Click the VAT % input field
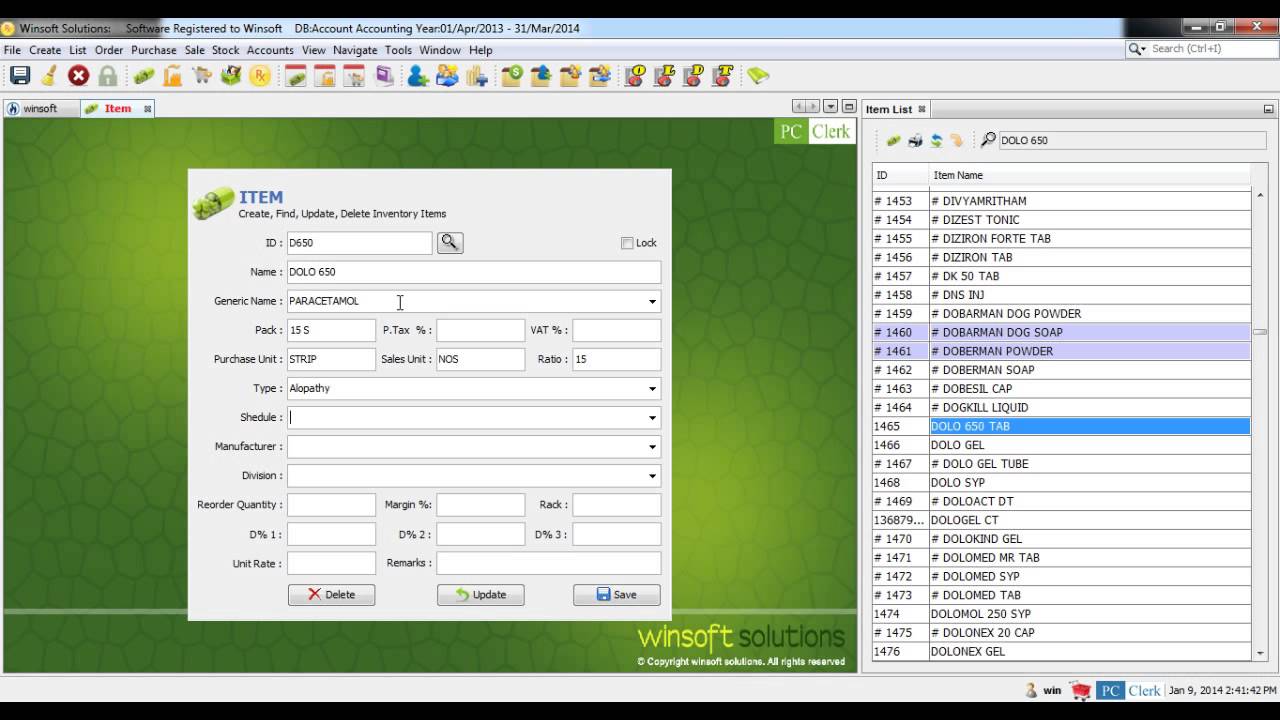 617,330
